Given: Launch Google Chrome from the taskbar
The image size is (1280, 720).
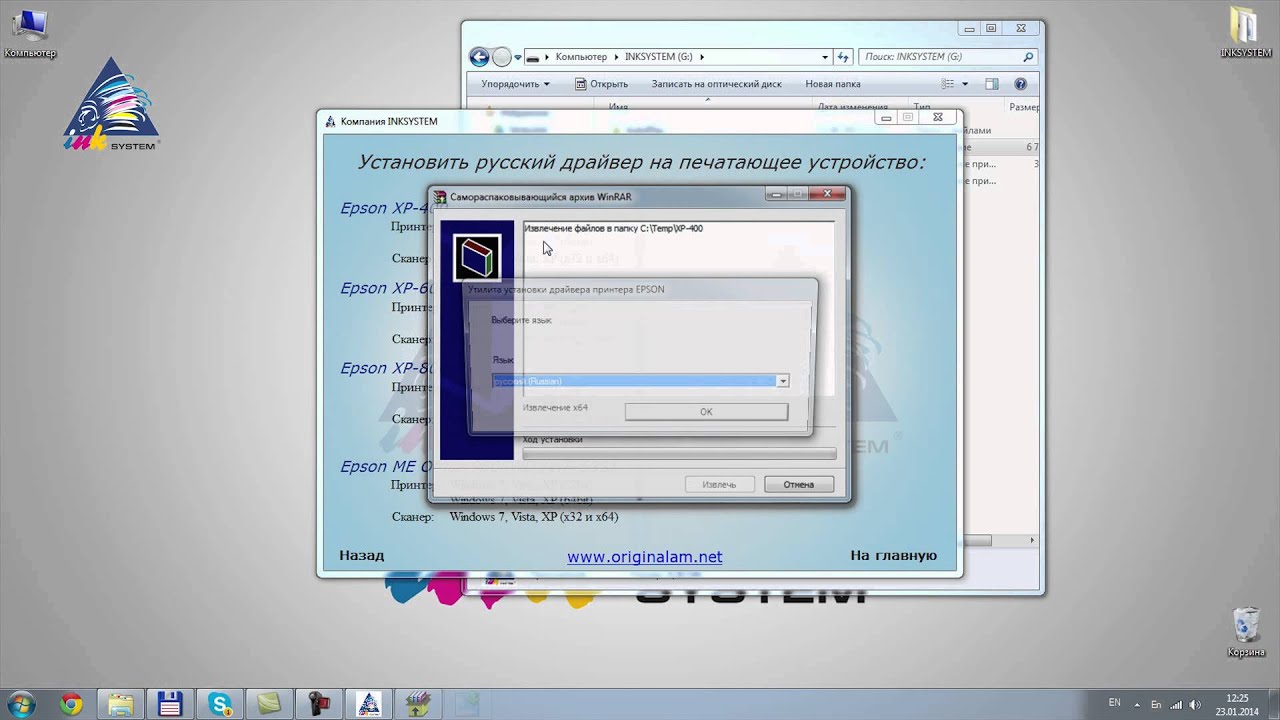Looking at the screenshot, I should [x=70, y=704].
